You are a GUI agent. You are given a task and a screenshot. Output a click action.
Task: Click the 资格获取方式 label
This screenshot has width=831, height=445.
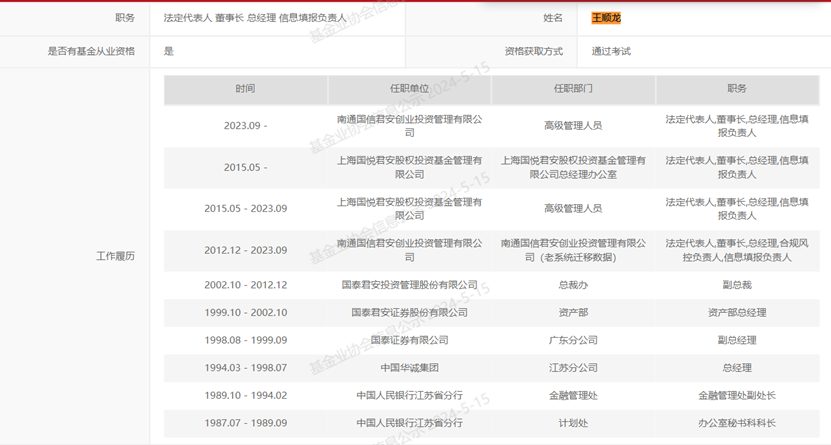point(534,51)
